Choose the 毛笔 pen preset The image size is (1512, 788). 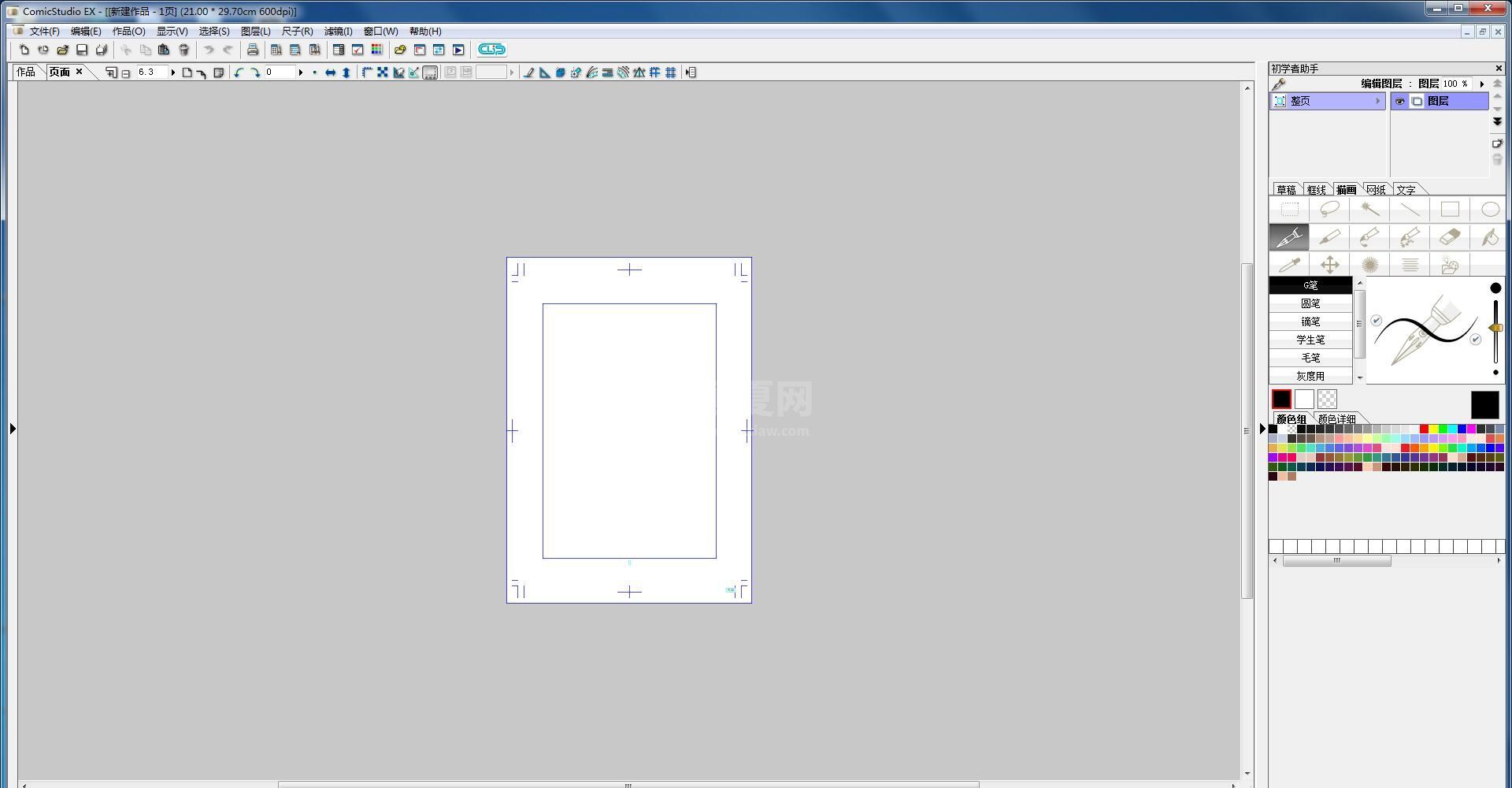tap(1310, 358)
